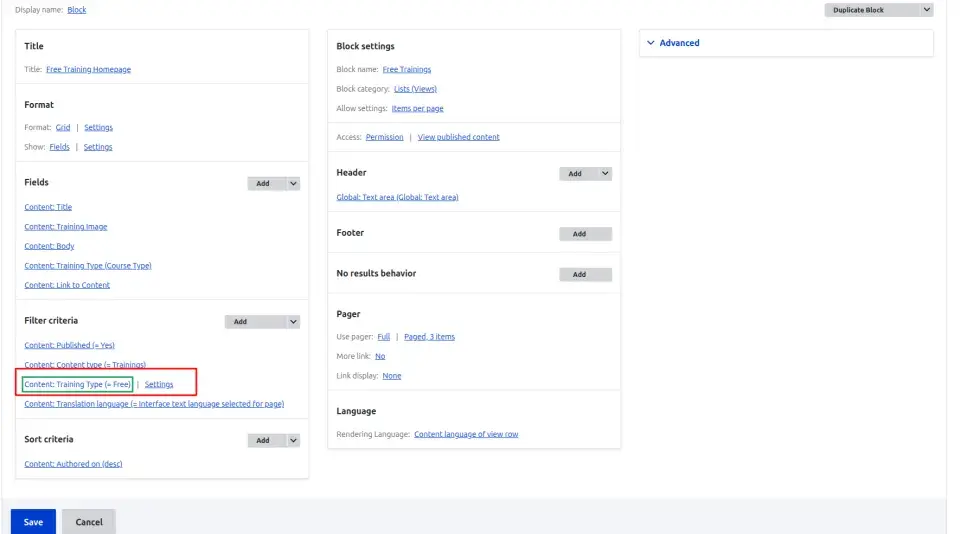The height and width of the screenshot is (534, 960).
Task: Edit the Free Training Homepage title
Action: [88, 69]
